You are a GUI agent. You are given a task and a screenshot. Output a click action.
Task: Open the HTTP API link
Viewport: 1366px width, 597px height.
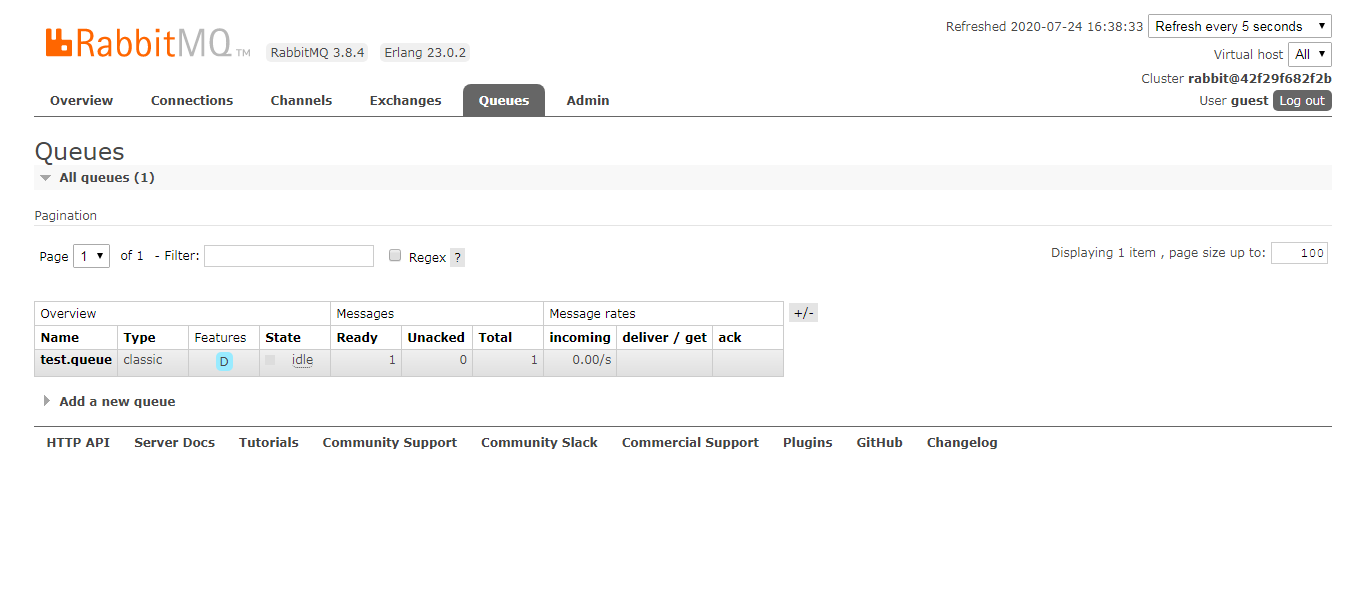(78, 442)
